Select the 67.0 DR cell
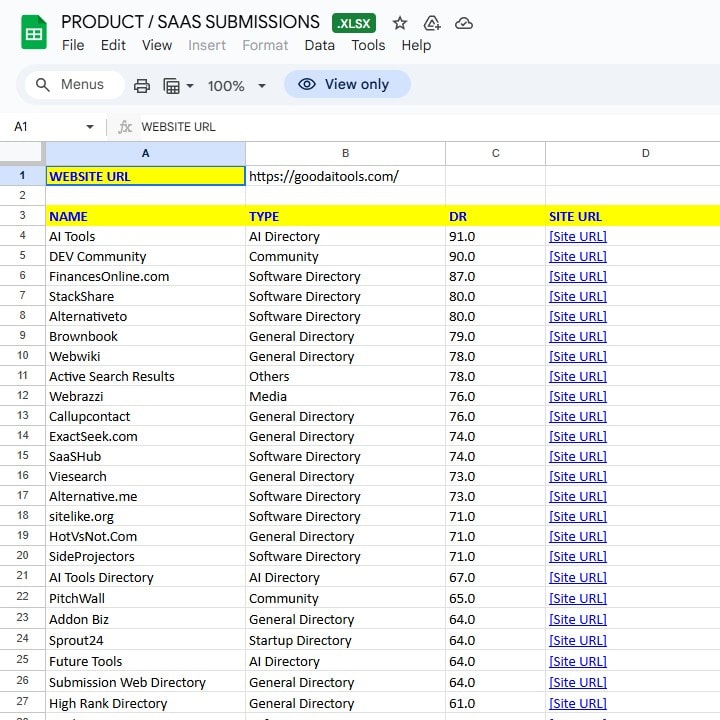The width and height of the screenshot is (720, 720). click(495, 577)
